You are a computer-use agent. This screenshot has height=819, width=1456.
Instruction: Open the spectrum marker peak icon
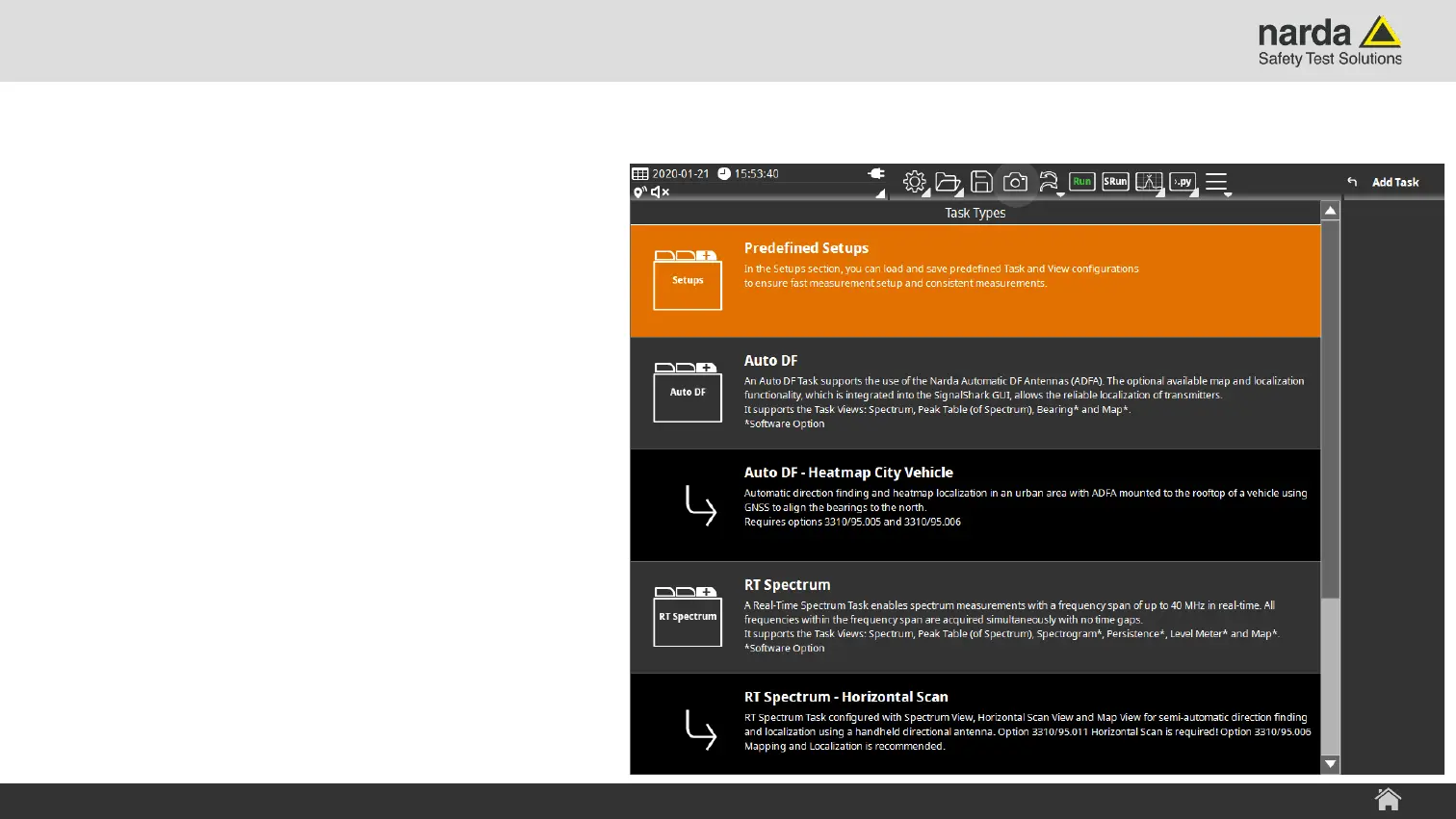pyautogui.click(x=1149, y=182)
